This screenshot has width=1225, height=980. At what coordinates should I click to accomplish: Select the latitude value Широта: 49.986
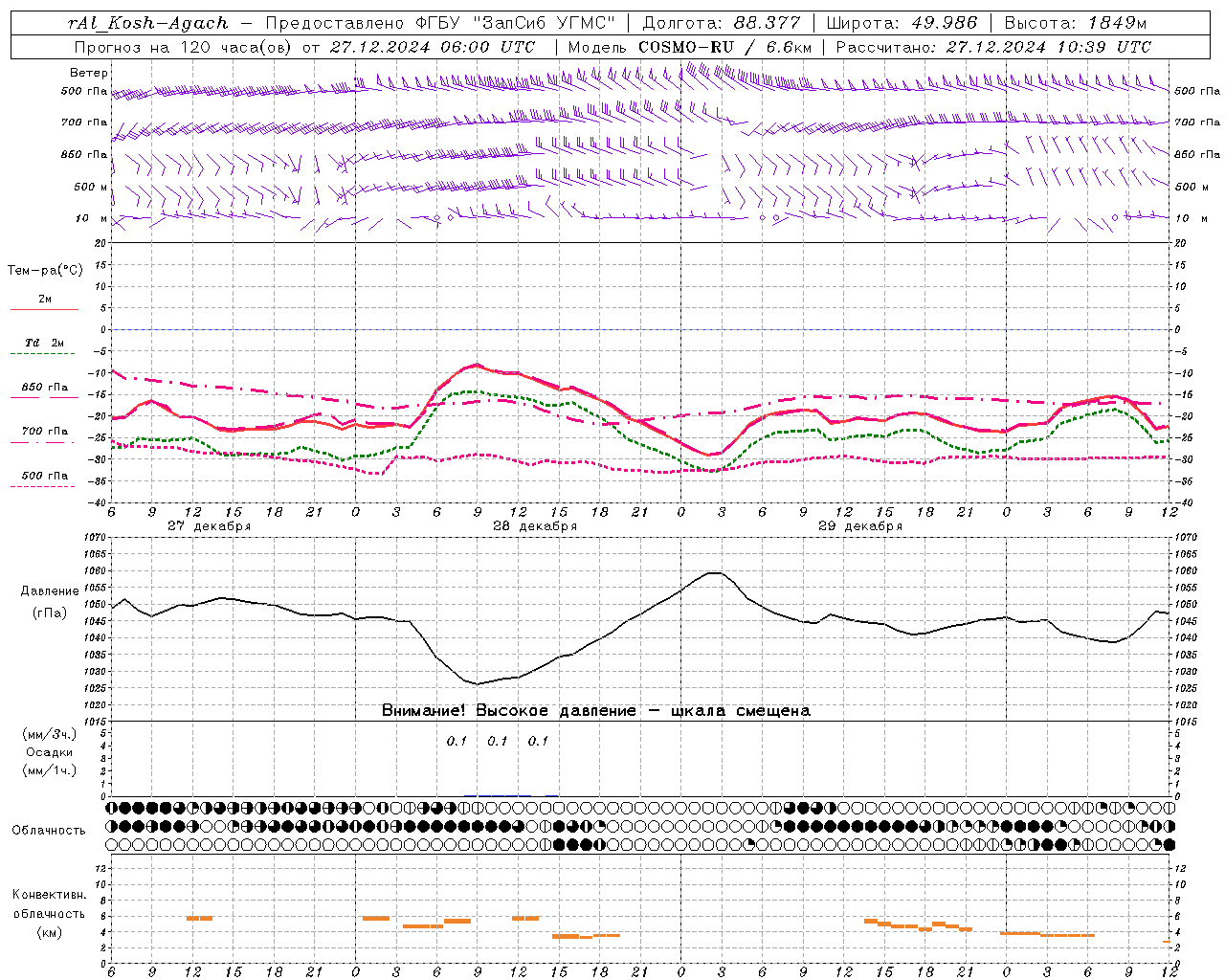(902, 23)
